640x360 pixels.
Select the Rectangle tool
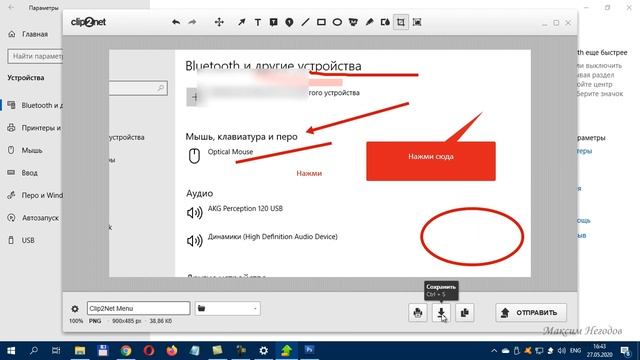(321, 22)
